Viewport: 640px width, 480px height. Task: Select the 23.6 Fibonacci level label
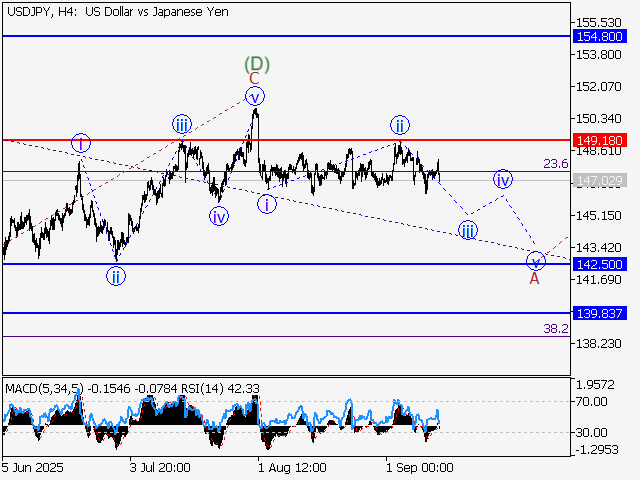(555, 163)
